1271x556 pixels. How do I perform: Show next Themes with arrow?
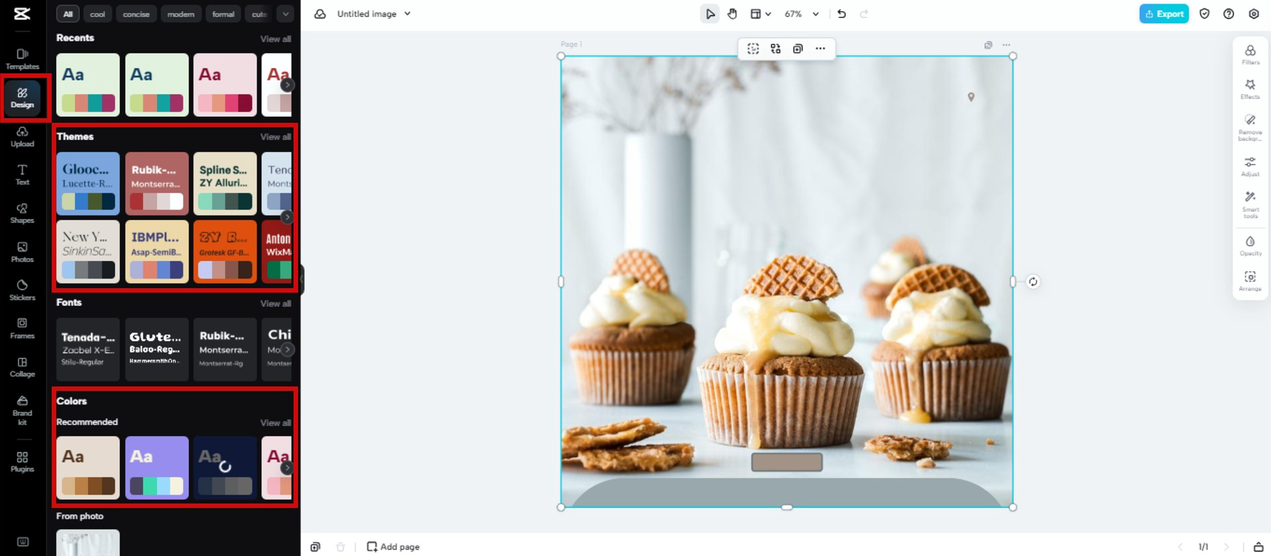tap(287, 217)
